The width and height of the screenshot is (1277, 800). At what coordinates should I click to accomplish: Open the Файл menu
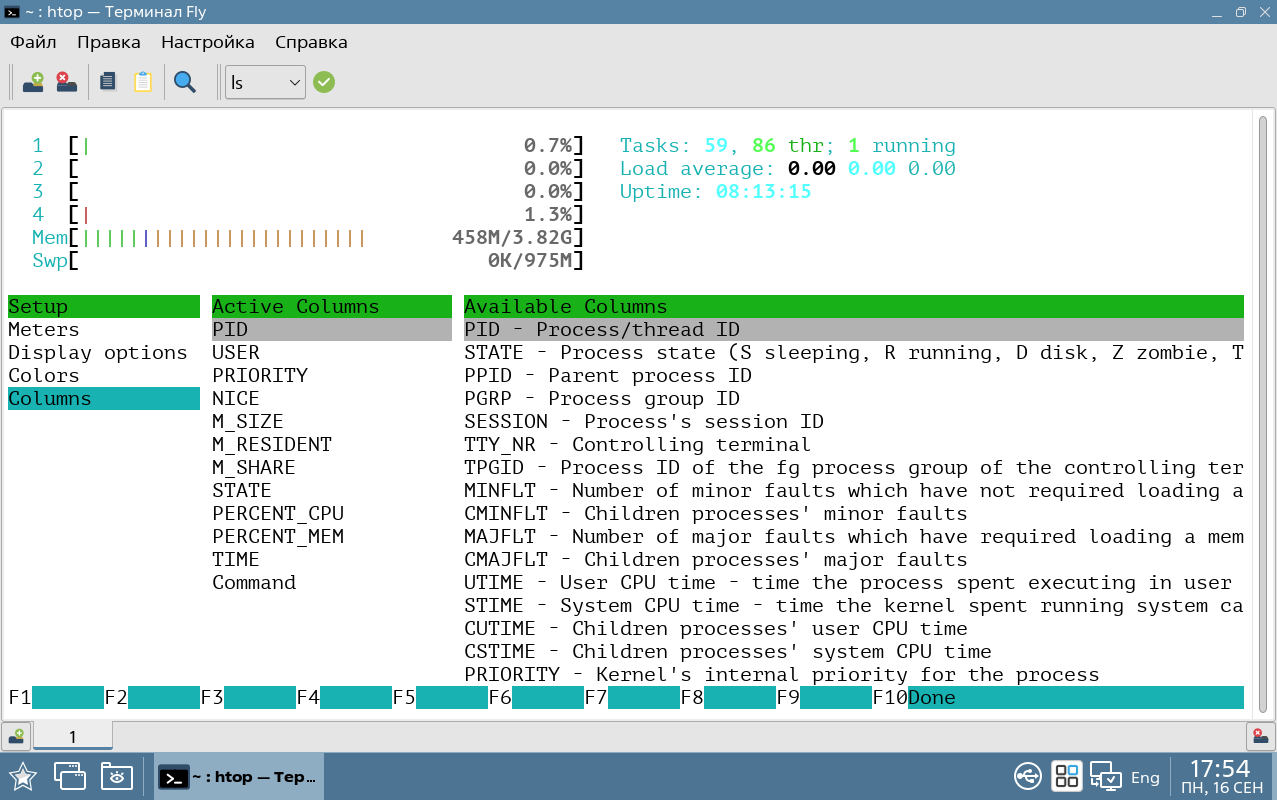(x=33, y=42)
